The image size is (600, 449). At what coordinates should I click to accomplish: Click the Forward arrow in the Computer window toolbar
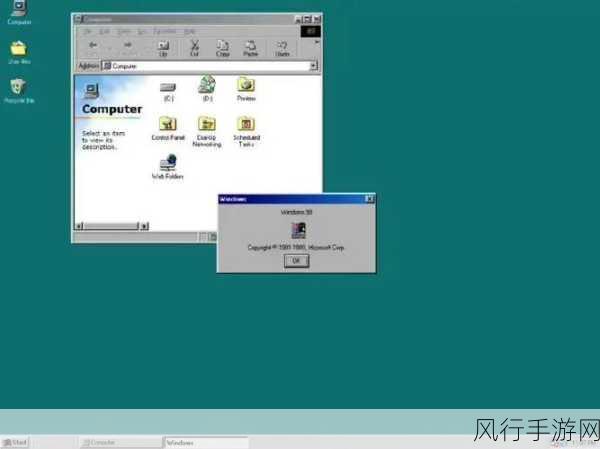128,45
